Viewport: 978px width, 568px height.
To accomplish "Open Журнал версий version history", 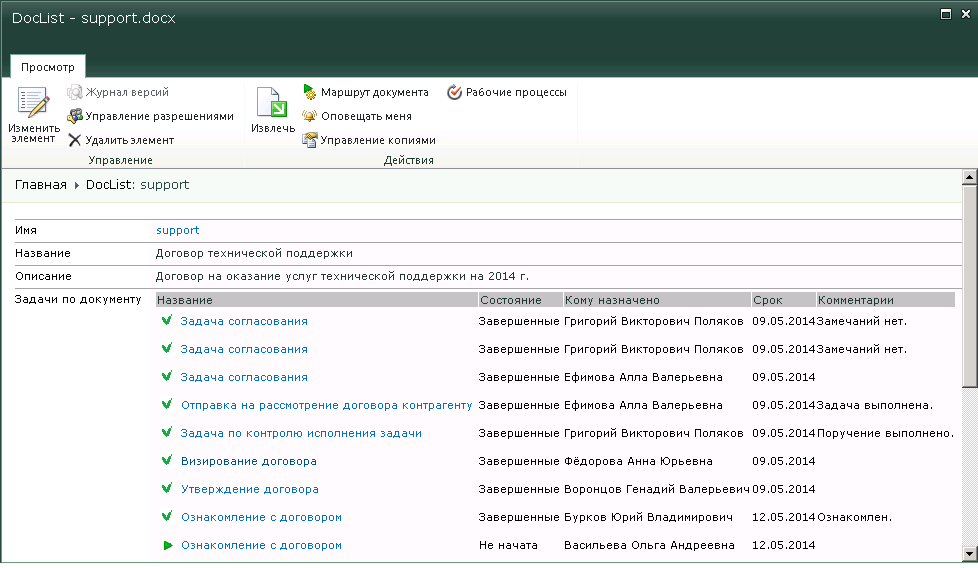I will pos(119,92).
